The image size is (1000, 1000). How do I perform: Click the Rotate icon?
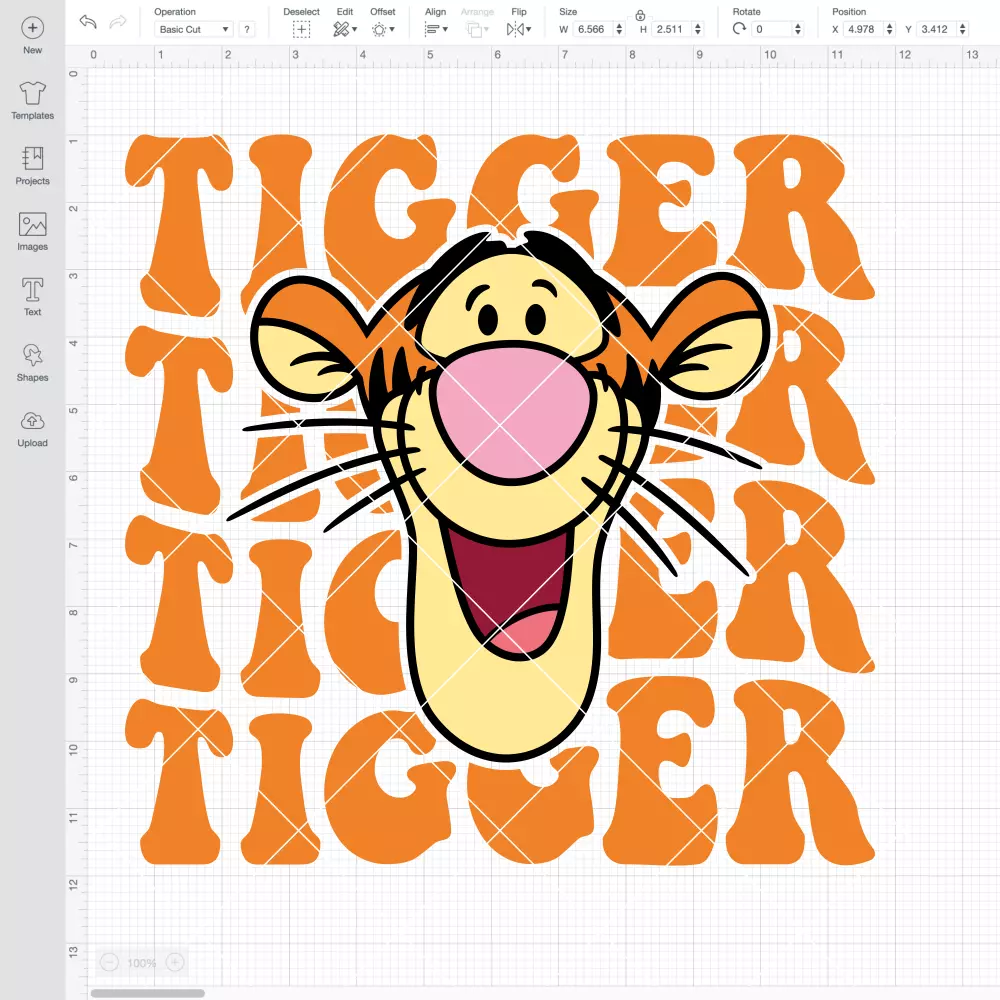[x=739, y=29]
